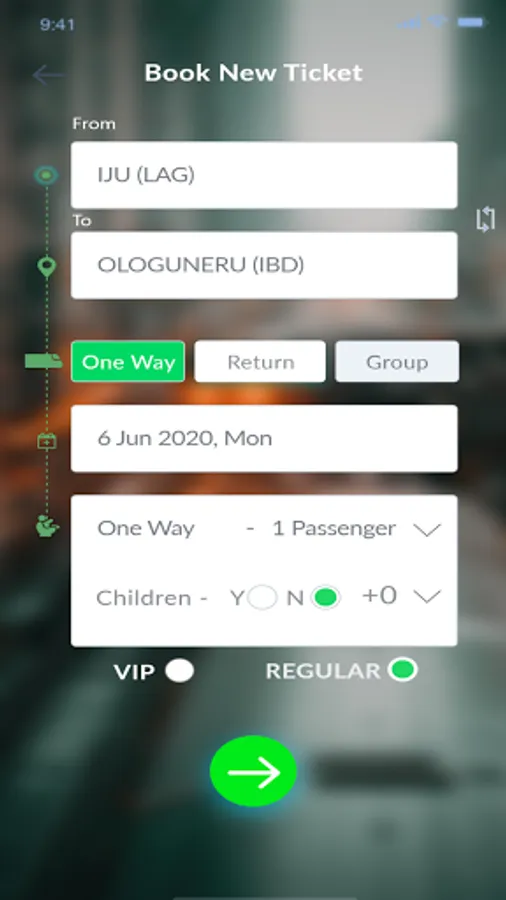Click the train icon beside One Way
This screenshot has width=506, height=900.
[x=44, y=361]
